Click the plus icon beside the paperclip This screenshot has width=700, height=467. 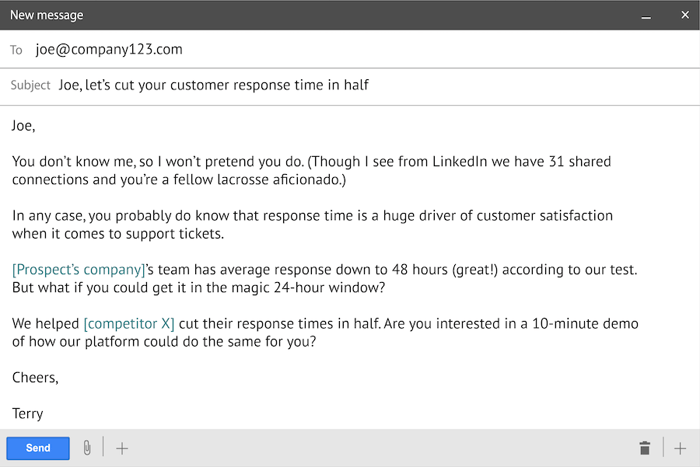(122, 448)
